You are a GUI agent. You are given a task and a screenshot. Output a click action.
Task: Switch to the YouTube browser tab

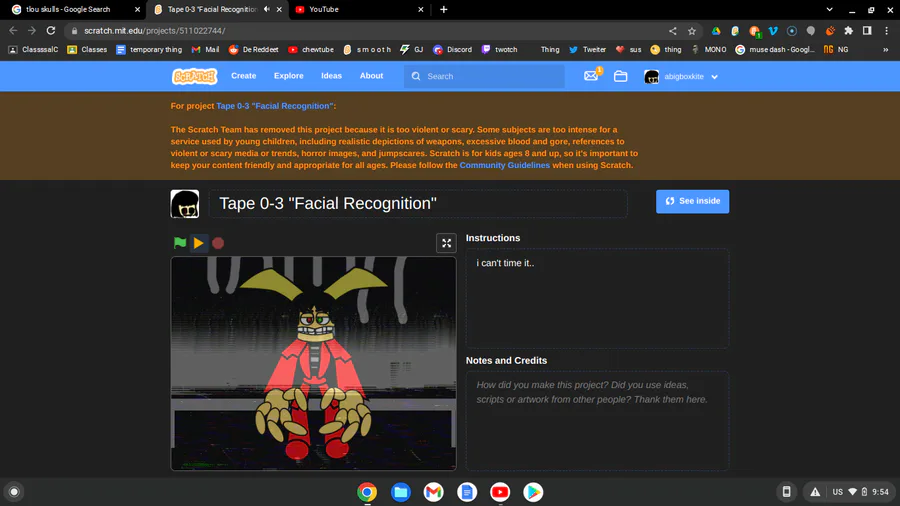click(x=357, y=9)
